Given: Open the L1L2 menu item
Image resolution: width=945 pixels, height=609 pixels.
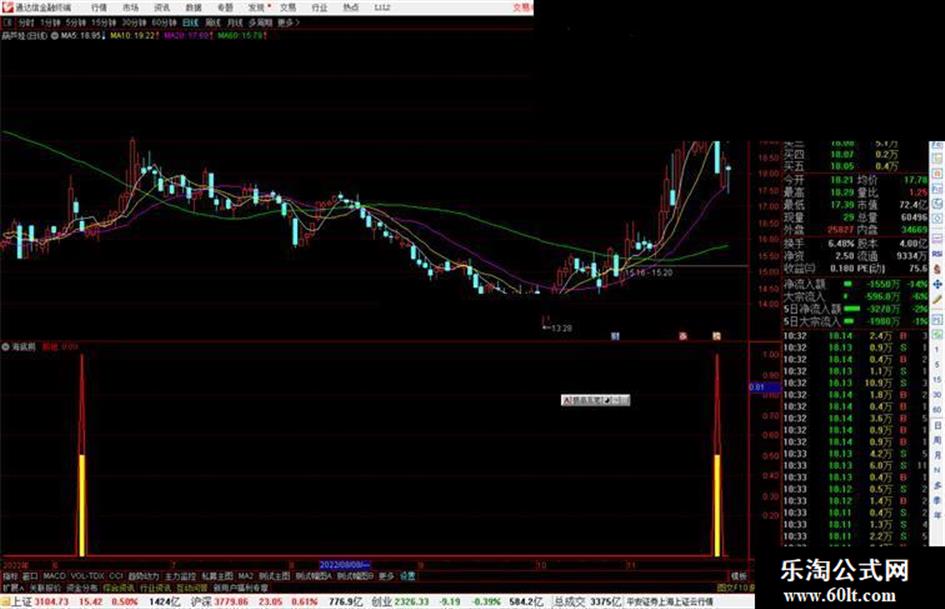Looking at the screenshot, I should 382,8.
